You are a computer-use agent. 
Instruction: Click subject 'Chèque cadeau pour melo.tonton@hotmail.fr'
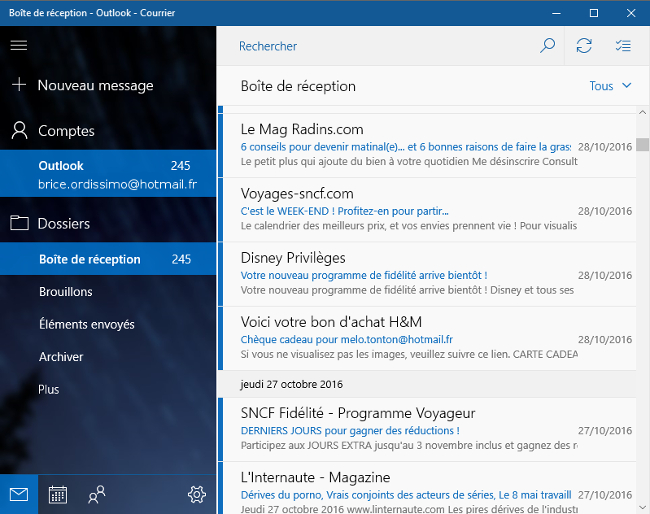pos(347,339)
